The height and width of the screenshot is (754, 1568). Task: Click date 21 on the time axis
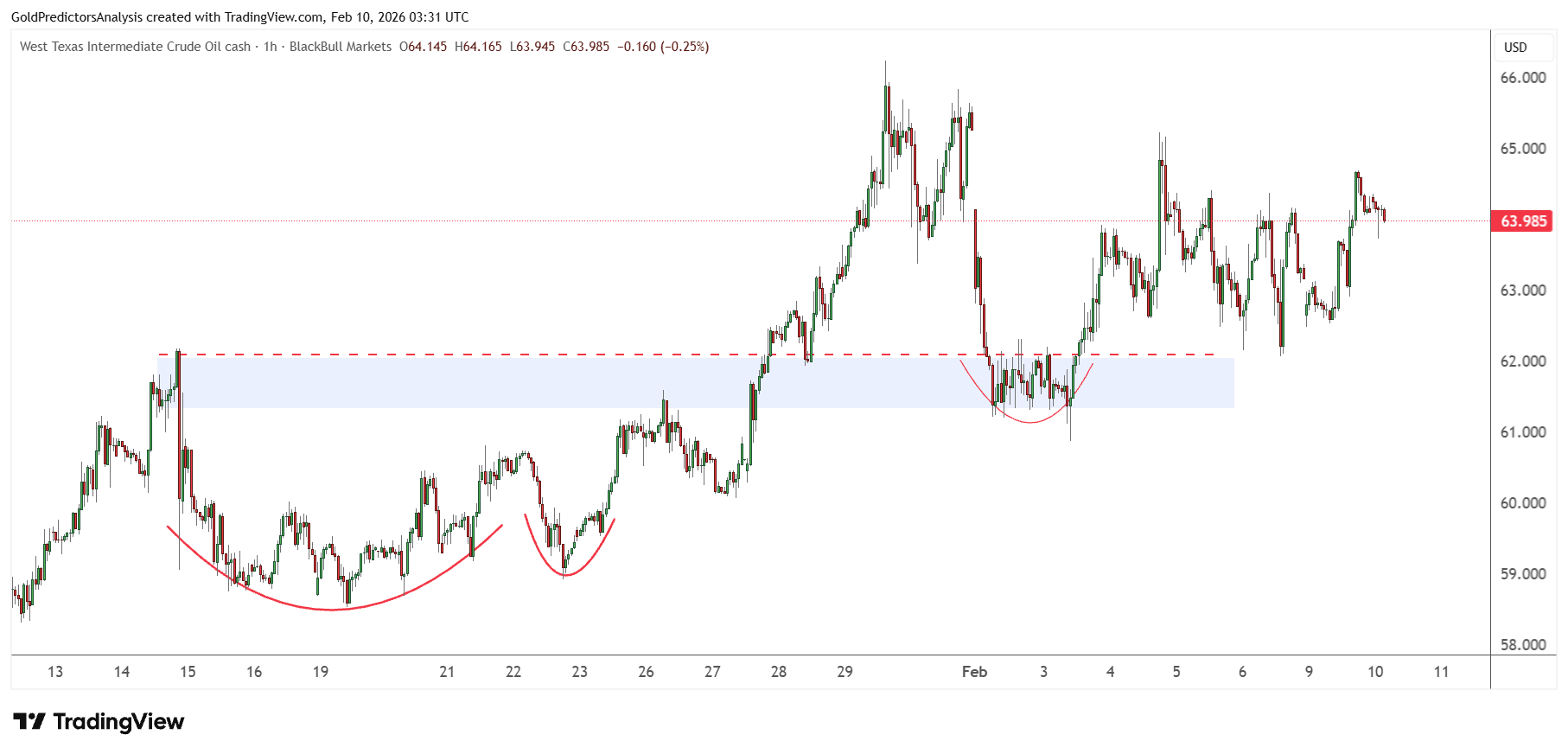coord(447,672)
